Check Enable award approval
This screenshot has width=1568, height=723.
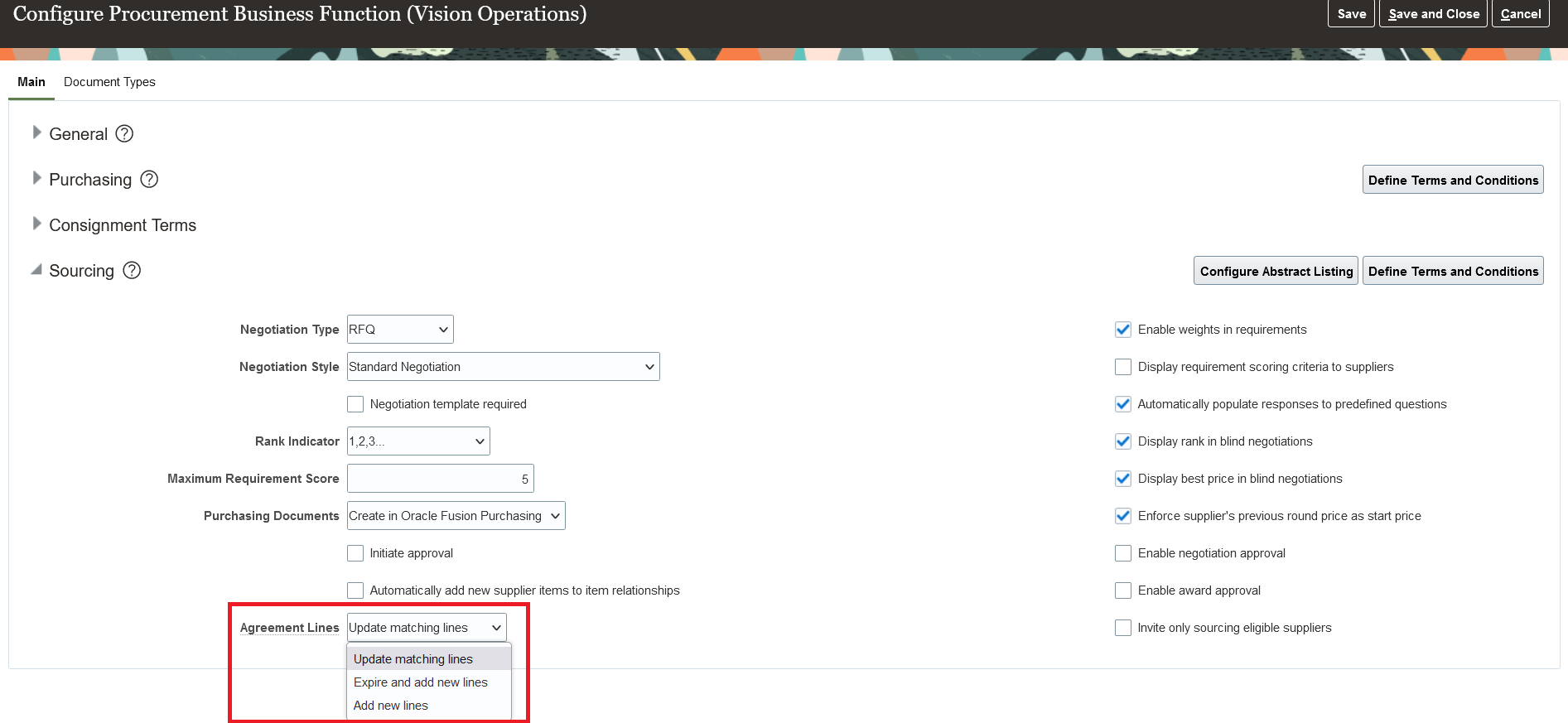(x=1123, y=590)
